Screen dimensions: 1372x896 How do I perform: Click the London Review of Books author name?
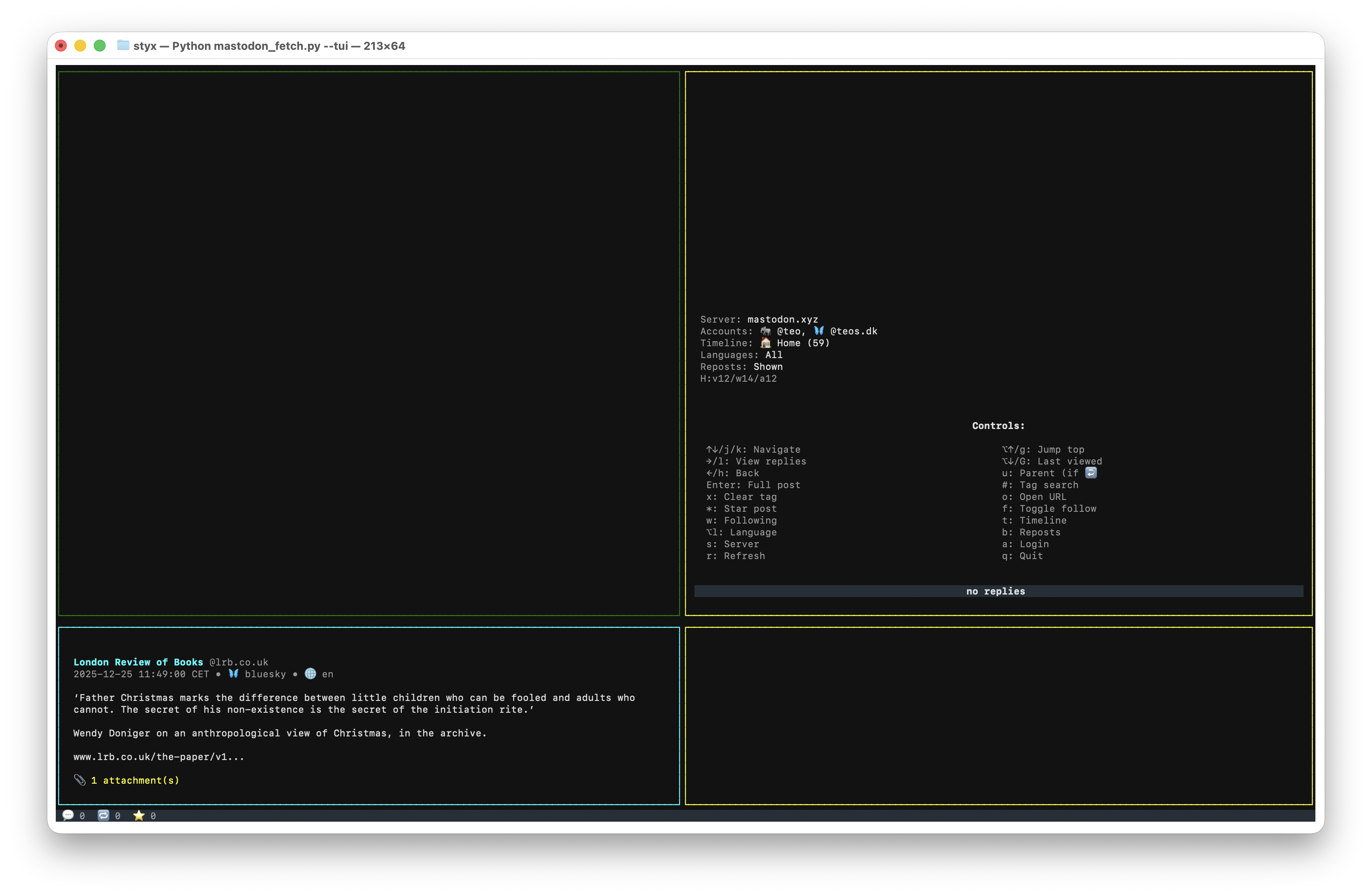[138, 662]
